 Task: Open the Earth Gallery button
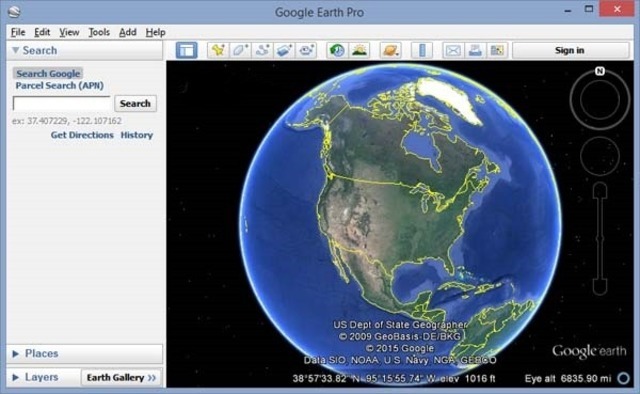pyautogui.click(x=121, y=377)
